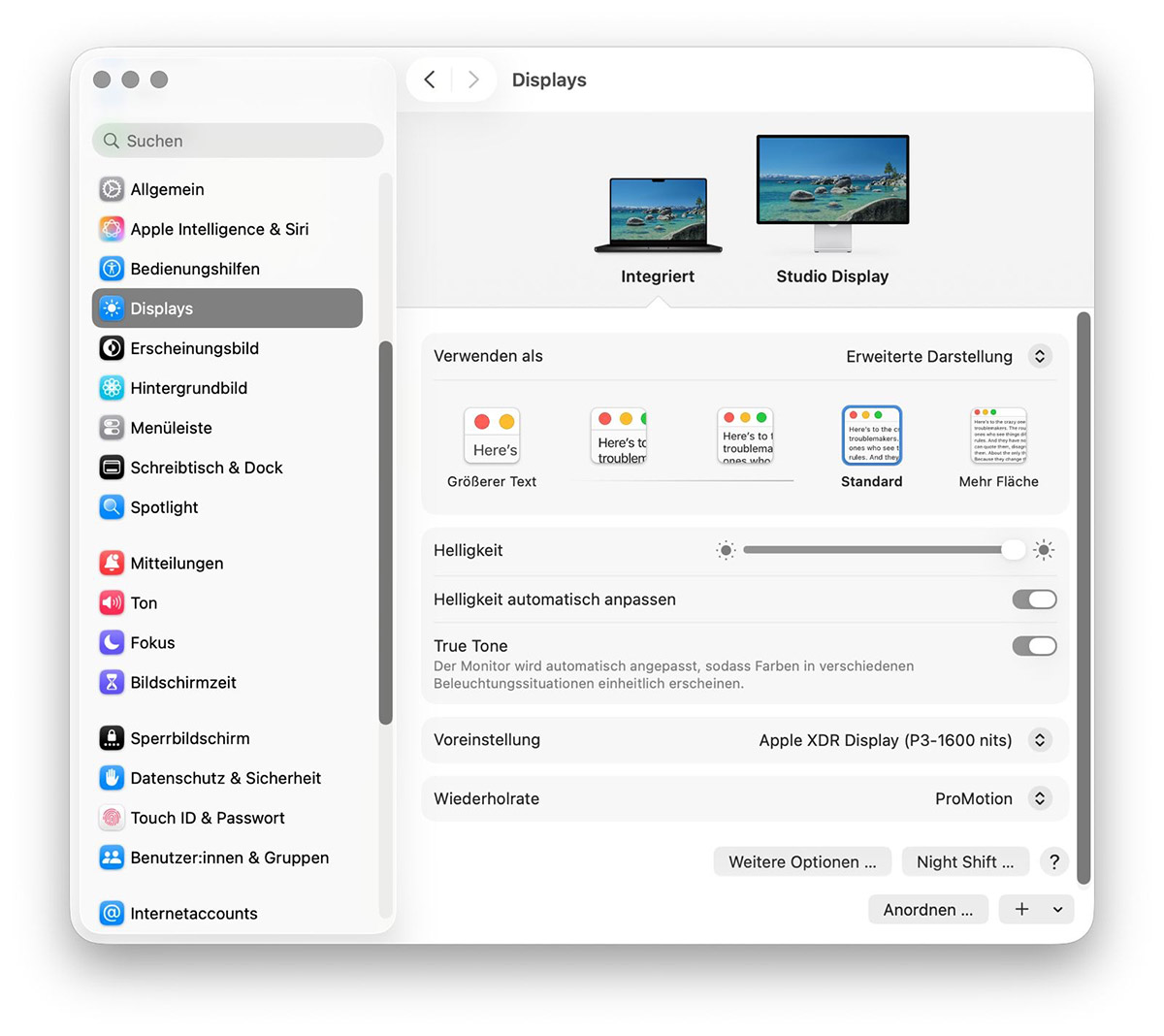Select the middle resolution thumbnail option
This screenshot has width=1164, height=1036.
tap(745, 436)
